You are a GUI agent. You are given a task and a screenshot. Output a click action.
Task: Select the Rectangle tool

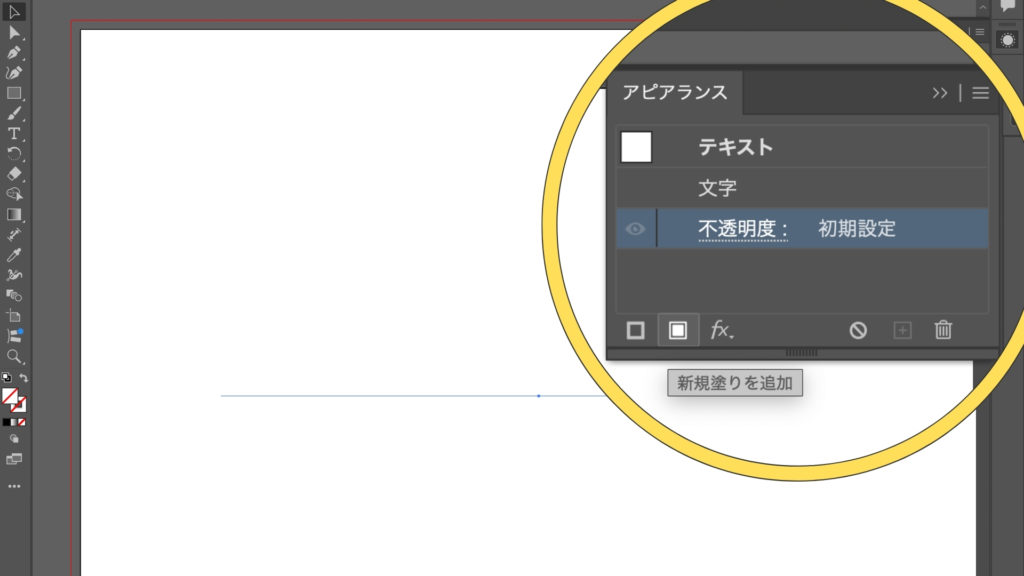(14, 93)
